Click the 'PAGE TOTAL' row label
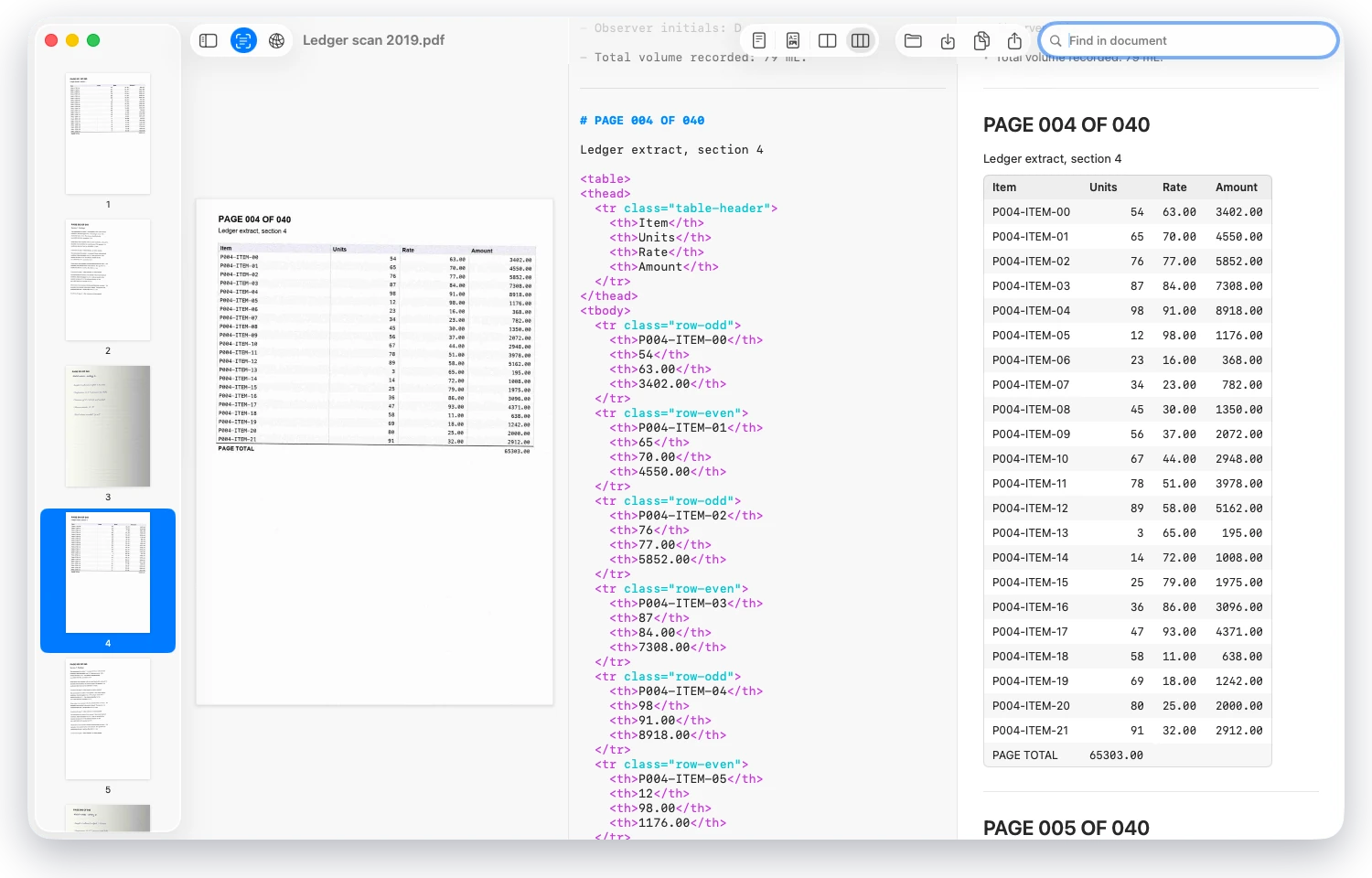The height and width of the screenshot is (878, 1372). [x=1025, y=755]
